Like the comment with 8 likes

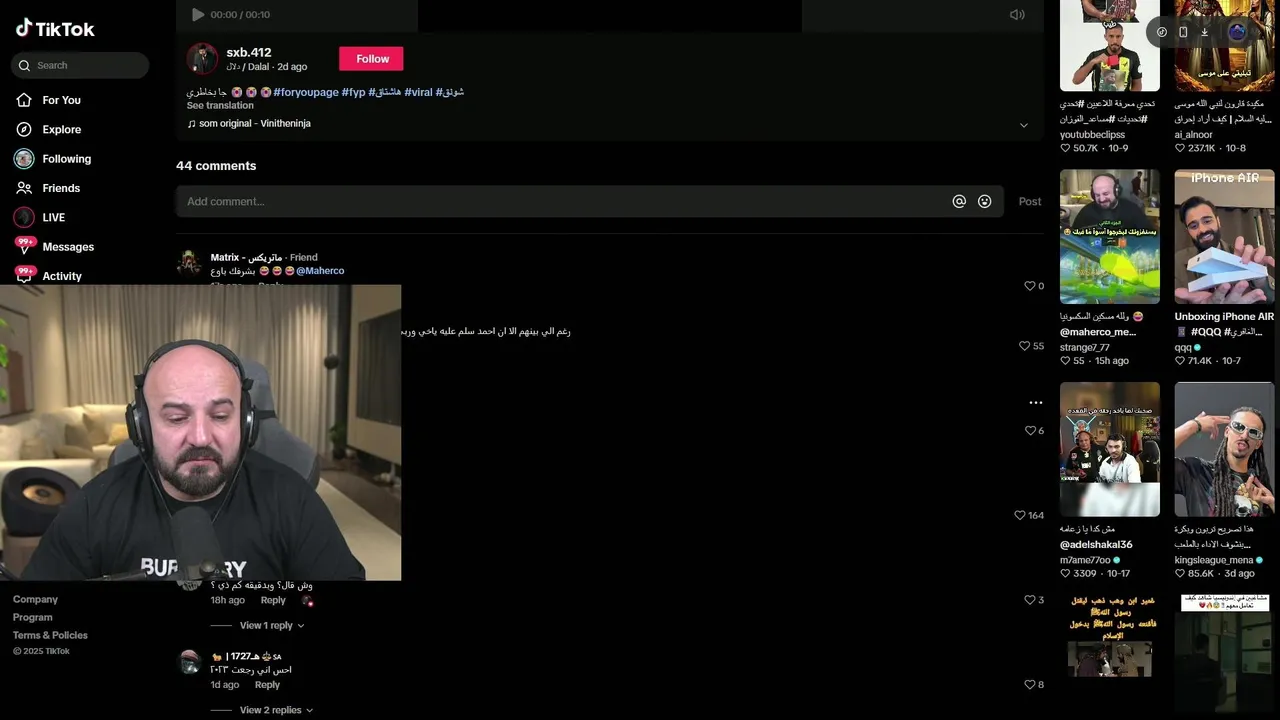1029,685
